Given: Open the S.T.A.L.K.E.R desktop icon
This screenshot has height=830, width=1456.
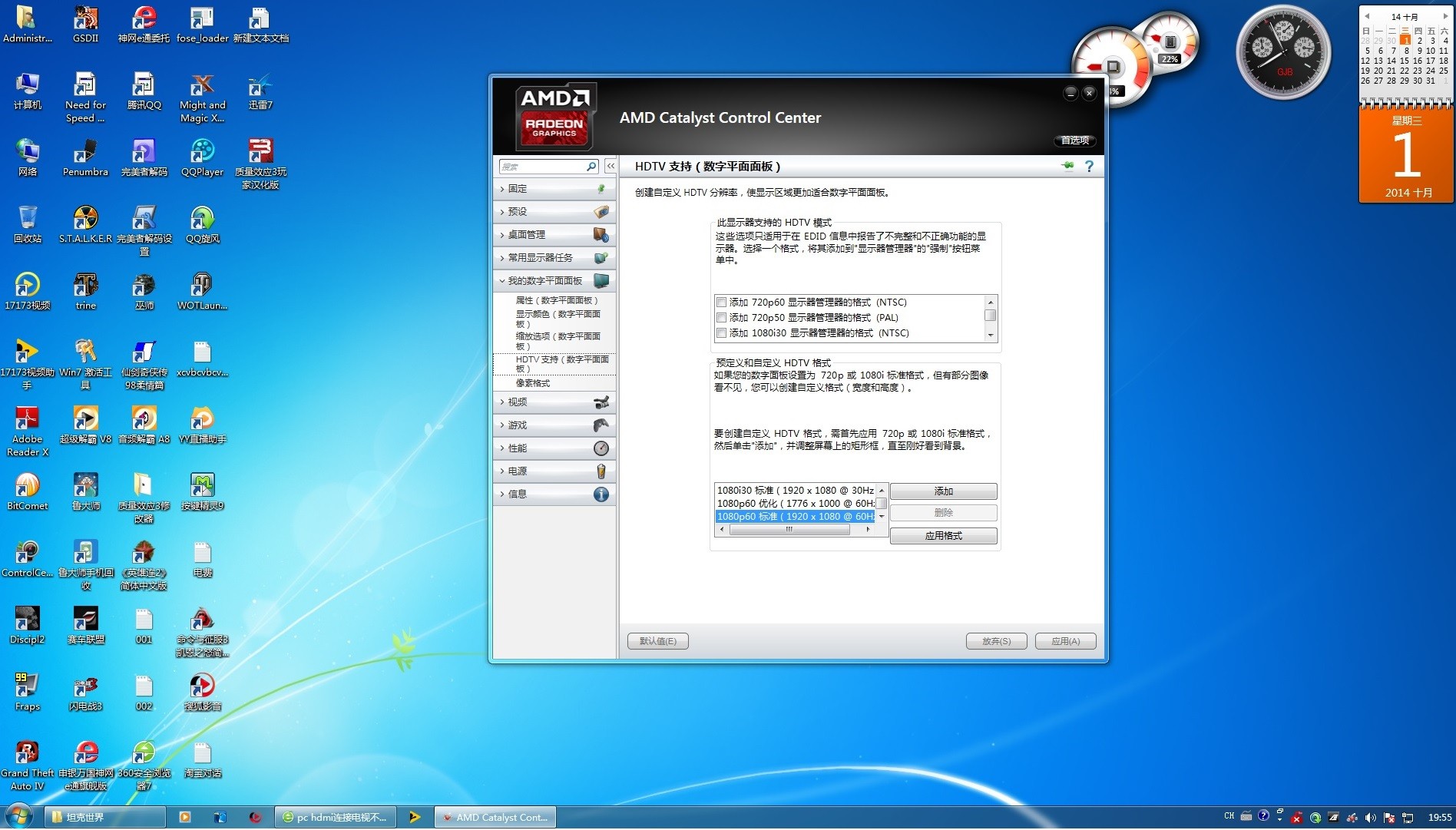Looking at the screenshot, I should point(85,225).
